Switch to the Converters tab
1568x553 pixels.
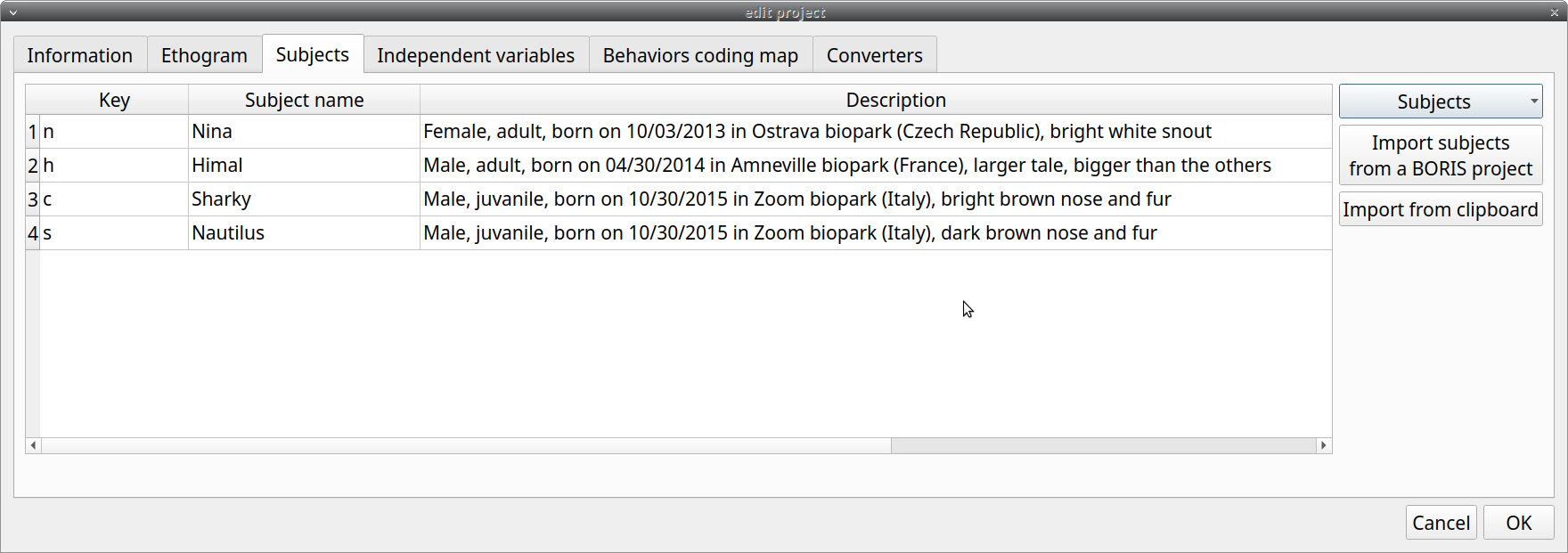[874, 55]
